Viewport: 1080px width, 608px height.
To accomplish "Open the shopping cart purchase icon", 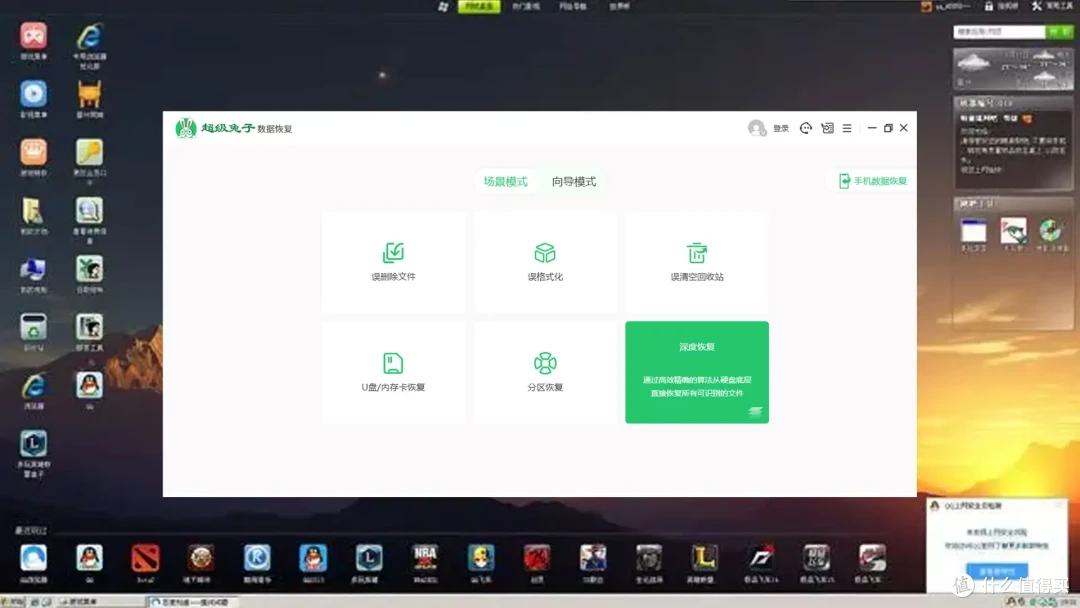I will click(x=827, y=128).
